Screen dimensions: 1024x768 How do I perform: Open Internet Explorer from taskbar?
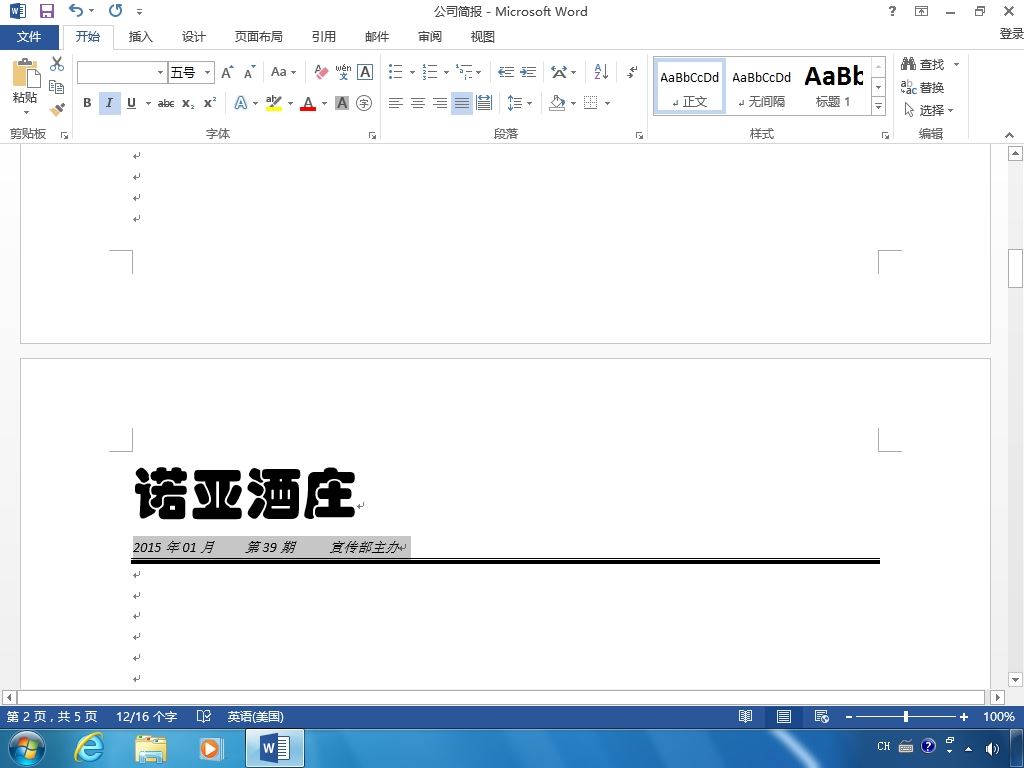(89, 747)
